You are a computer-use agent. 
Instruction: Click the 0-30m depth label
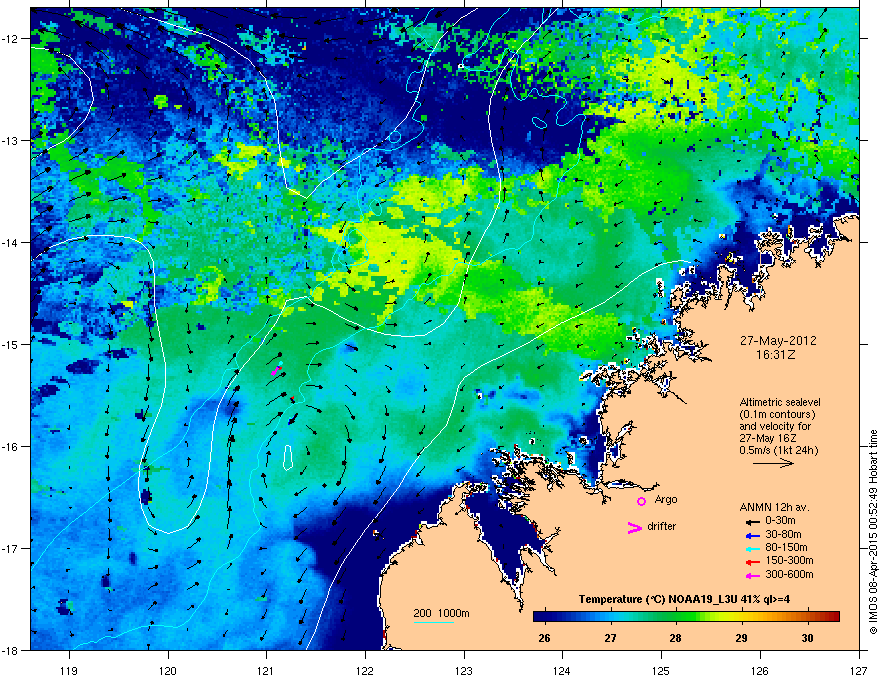click(x=780, y=521)
